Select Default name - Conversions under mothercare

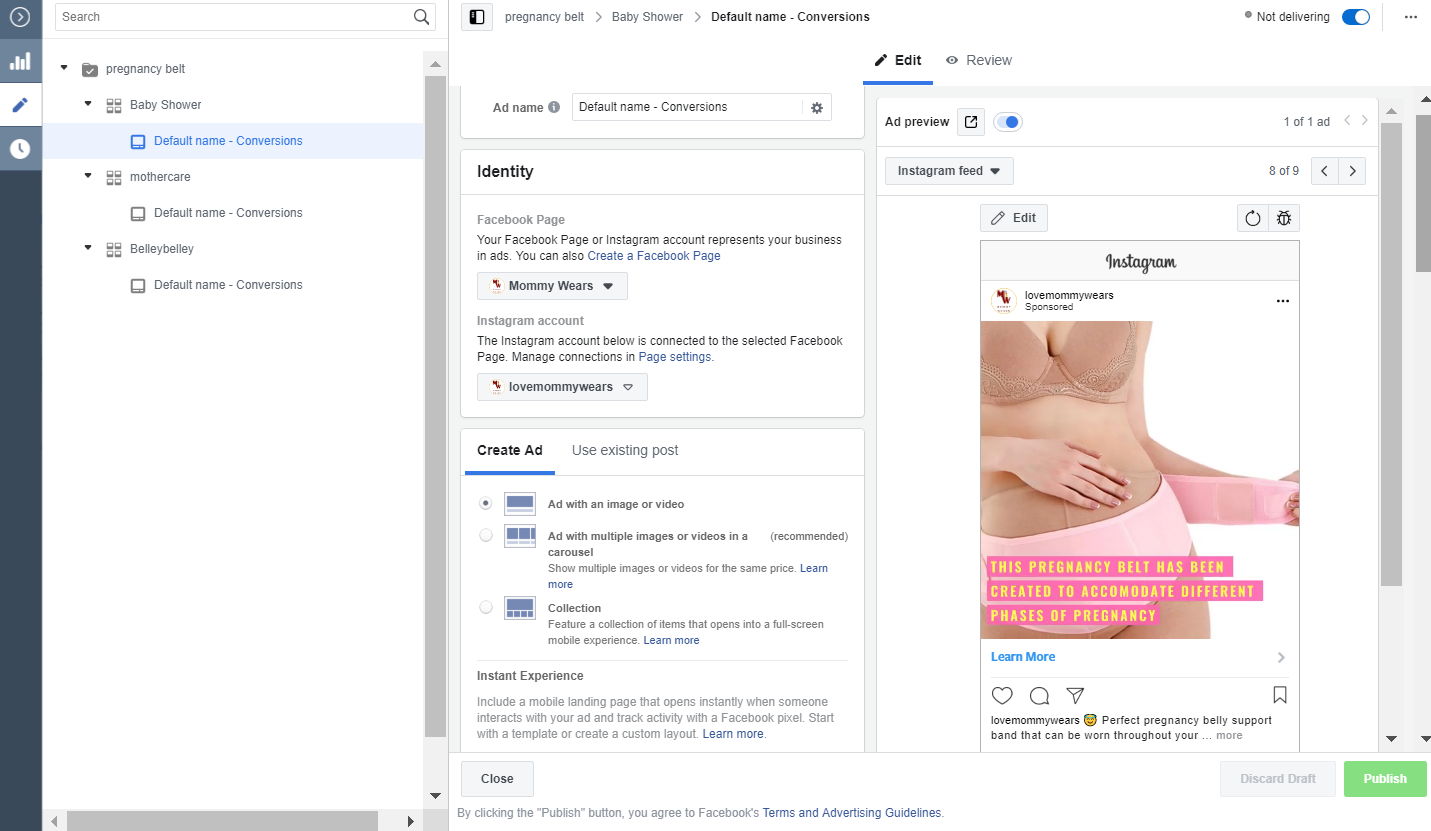click(x=228, y=213)
